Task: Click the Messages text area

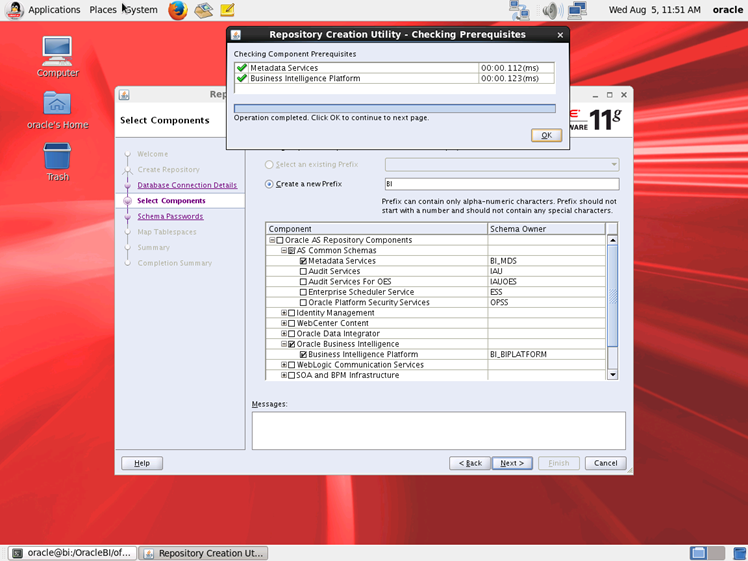Action: tap(438, 431)
